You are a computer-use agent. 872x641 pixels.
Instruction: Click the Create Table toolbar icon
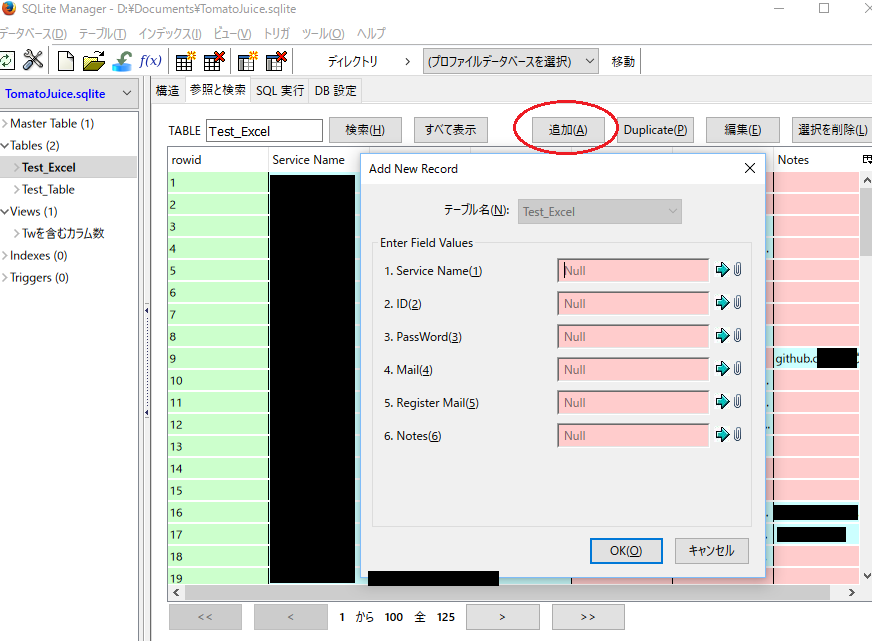tap(185, 61)
